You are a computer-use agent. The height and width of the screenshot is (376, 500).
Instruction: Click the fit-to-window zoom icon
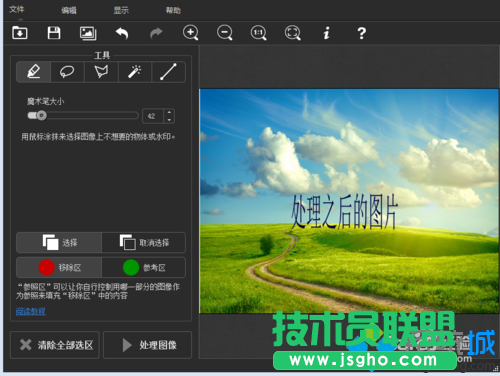tap(293, 33)
